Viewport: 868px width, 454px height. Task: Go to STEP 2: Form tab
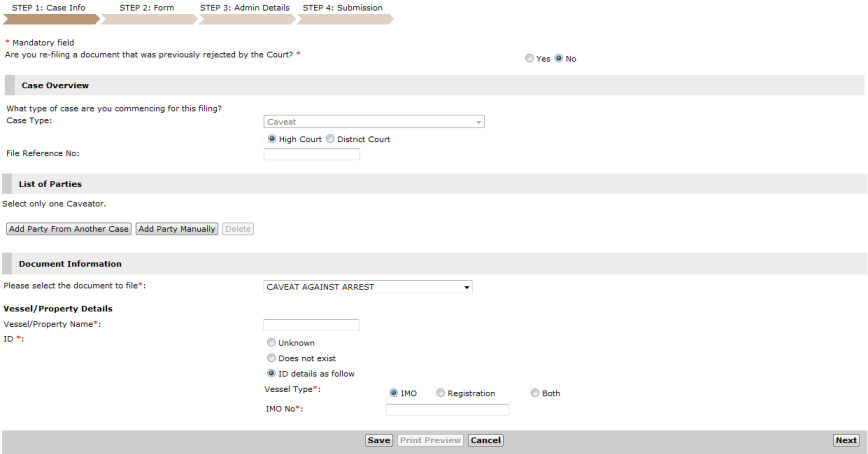tap(147, 8)
